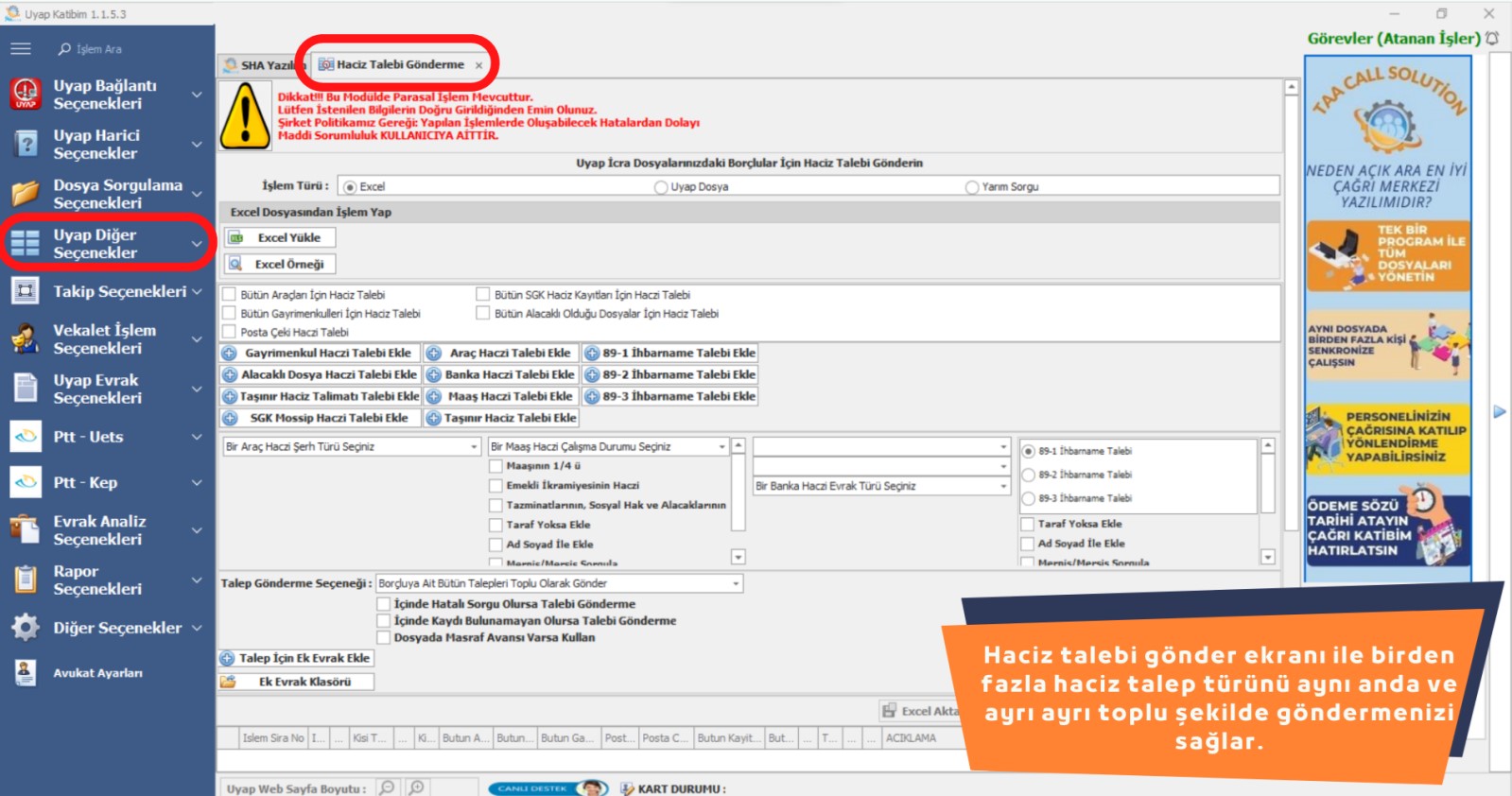Image resolution: width=1512 pixels, height=796 pixels.
Task: Open Bir Araç Haczi Şerh Türü Seçiniz dropdown
Action: tap(352, 446)
